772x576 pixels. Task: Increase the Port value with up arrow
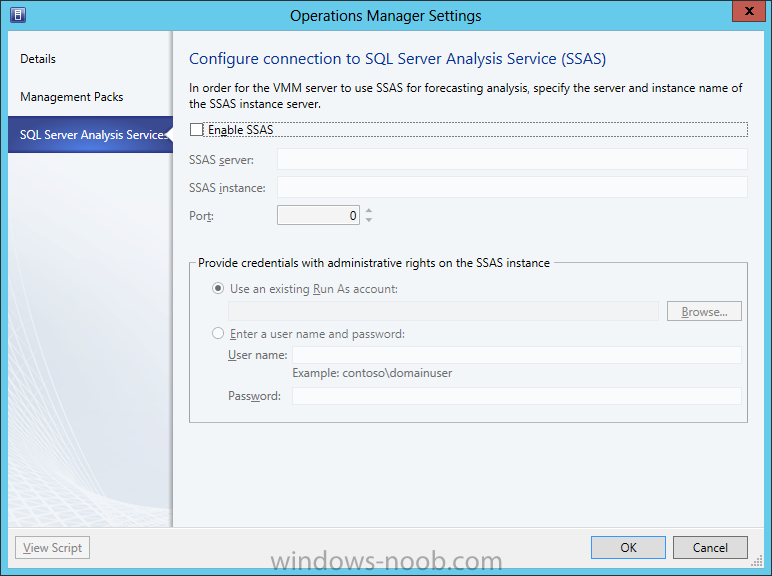click(x=369, y=211)
